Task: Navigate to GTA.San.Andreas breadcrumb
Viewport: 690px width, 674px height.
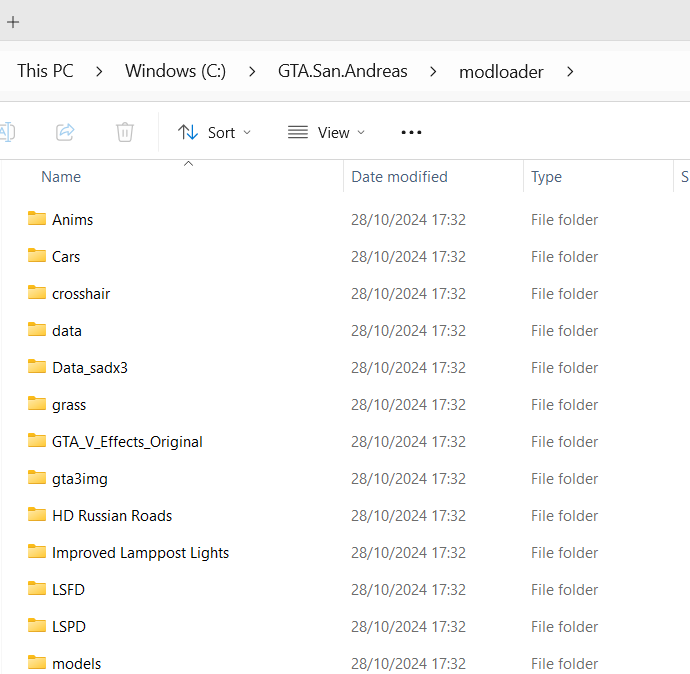Action: click(x=342, y=71)
